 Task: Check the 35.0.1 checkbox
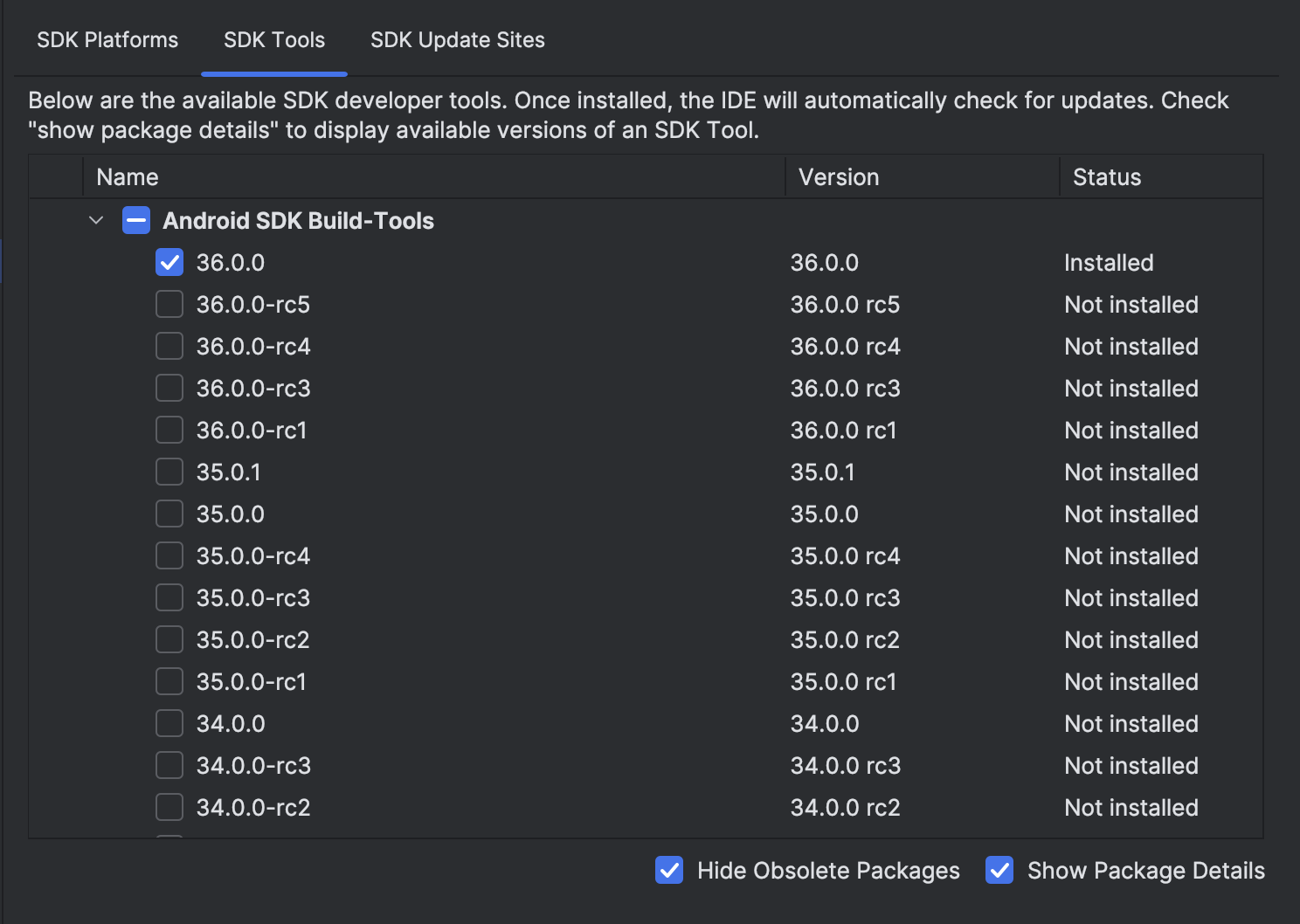pyautogui.click(x=169, y=472)
